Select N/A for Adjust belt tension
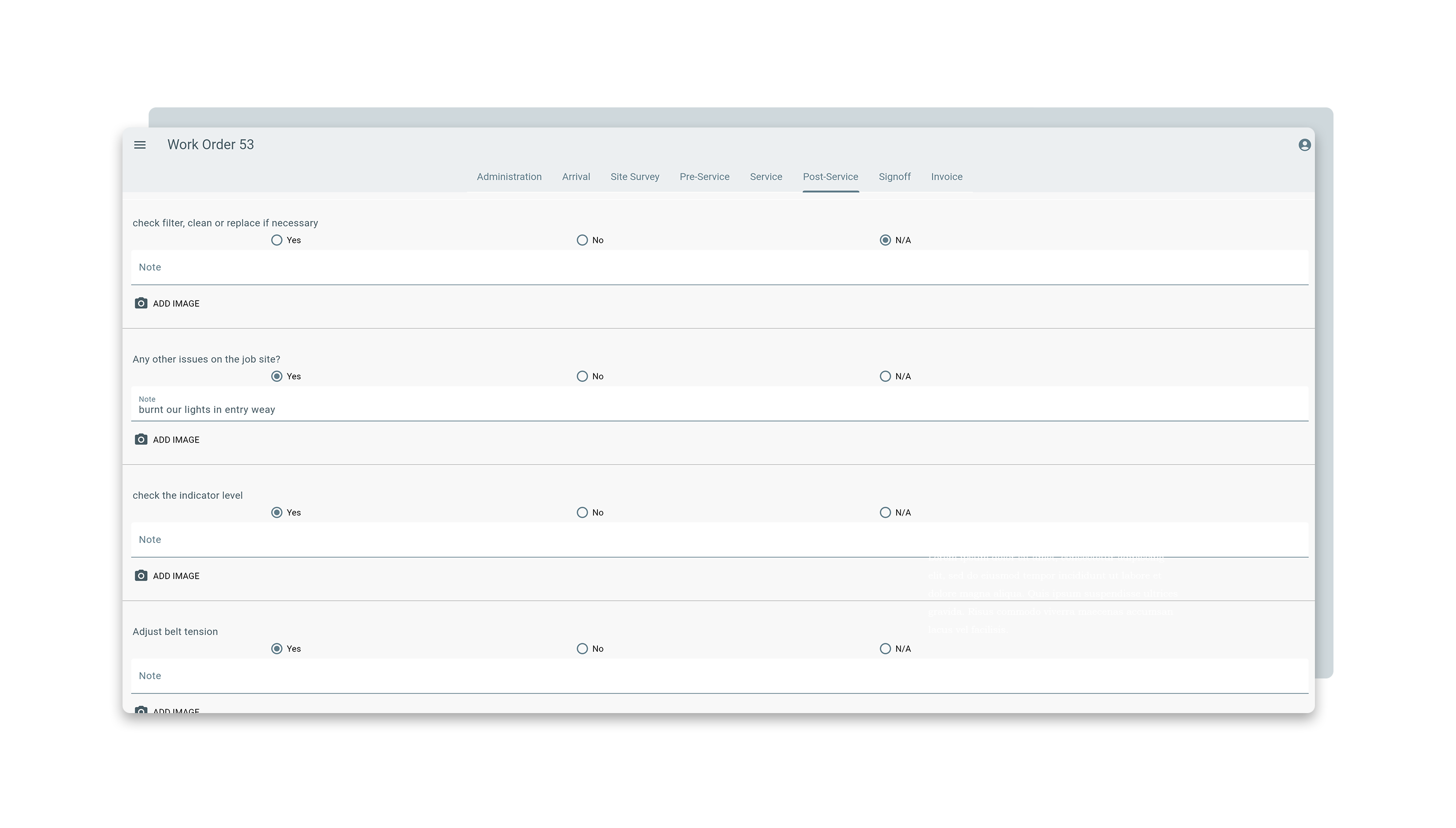Image resolution: width=1456 pixels, height=828 pixels. [885, 649]
